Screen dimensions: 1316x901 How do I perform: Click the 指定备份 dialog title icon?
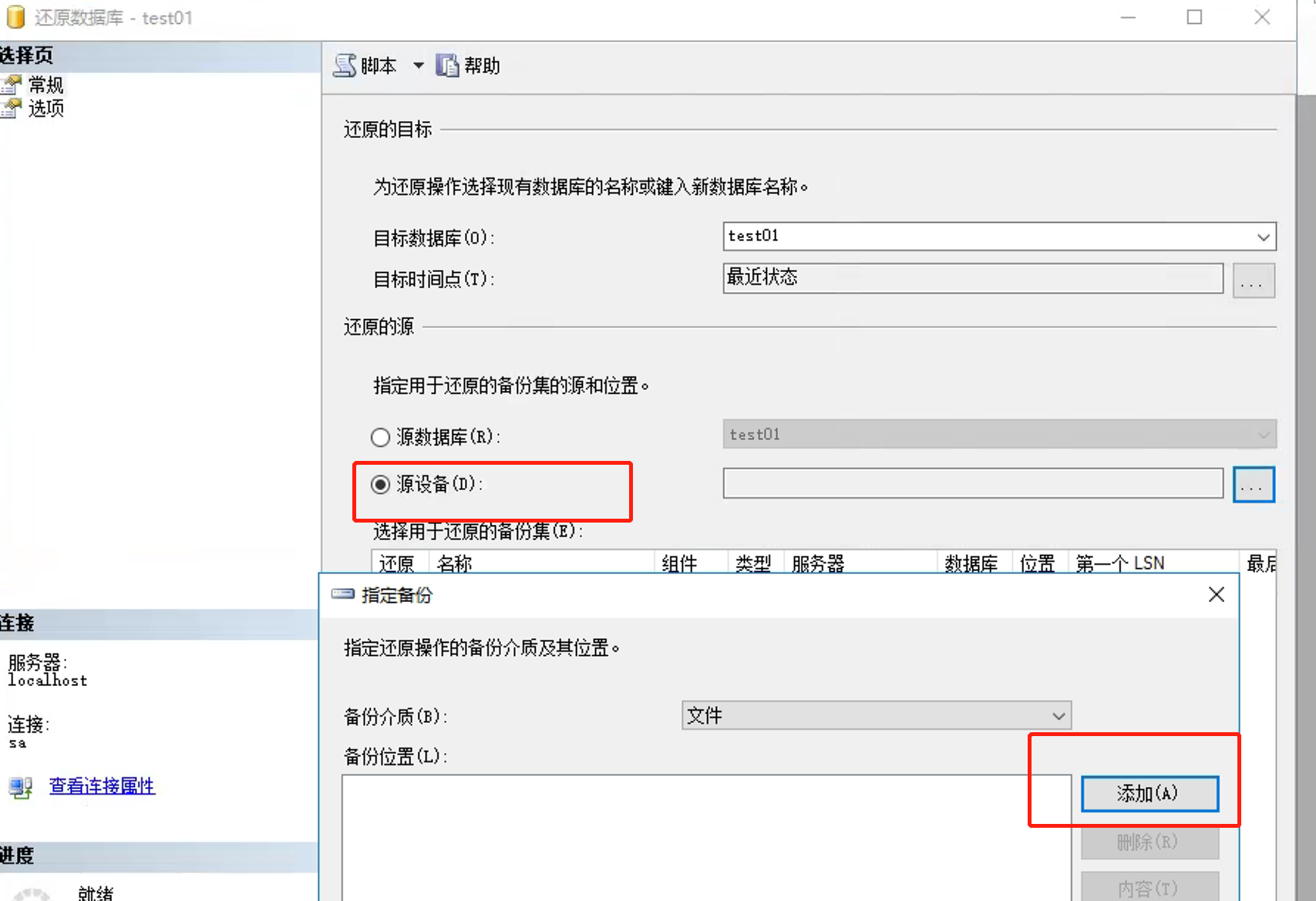pos(342,594)
